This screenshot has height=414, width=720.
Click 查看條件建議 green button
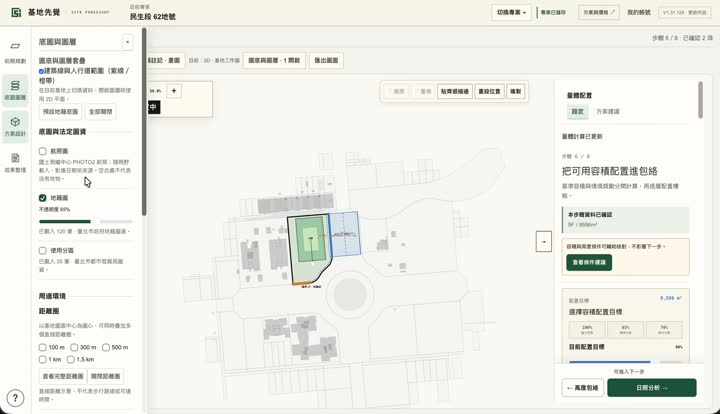coord(589,263)
